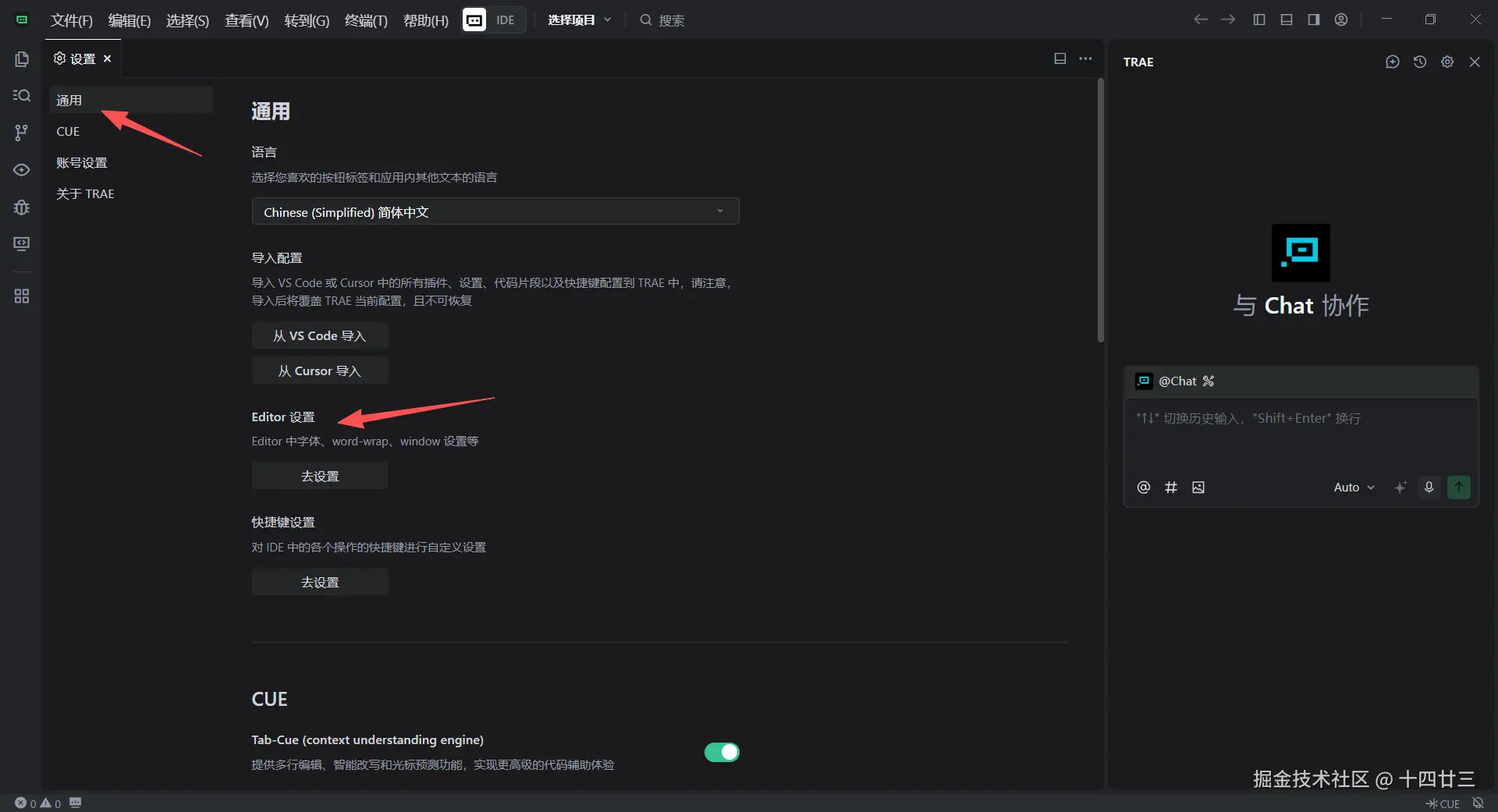Open the tools icon next to @Chat
1498x812 pixels.
click(1209, 381)
